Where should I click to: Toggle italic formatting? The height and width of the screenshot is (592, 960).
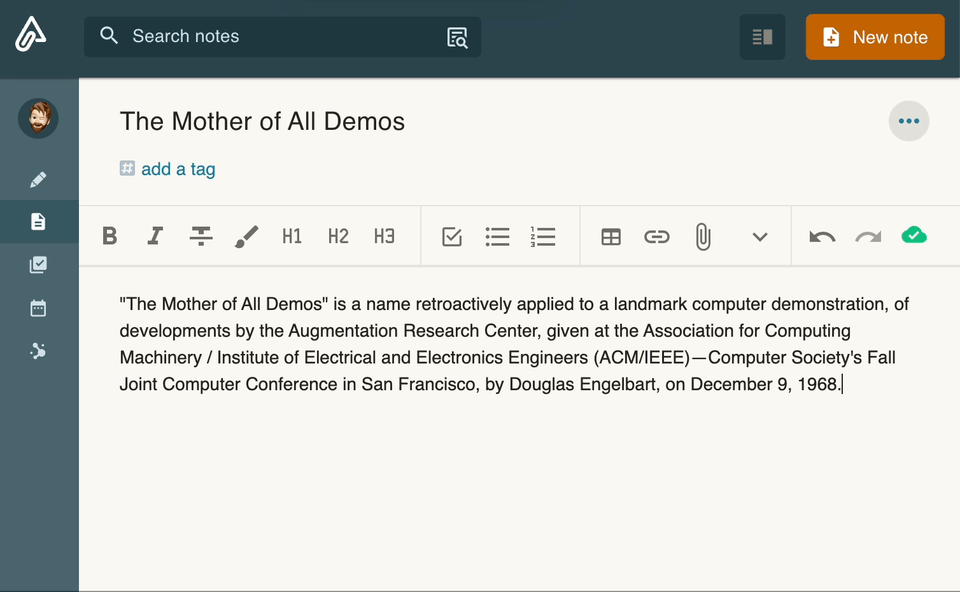pos(156,236)
